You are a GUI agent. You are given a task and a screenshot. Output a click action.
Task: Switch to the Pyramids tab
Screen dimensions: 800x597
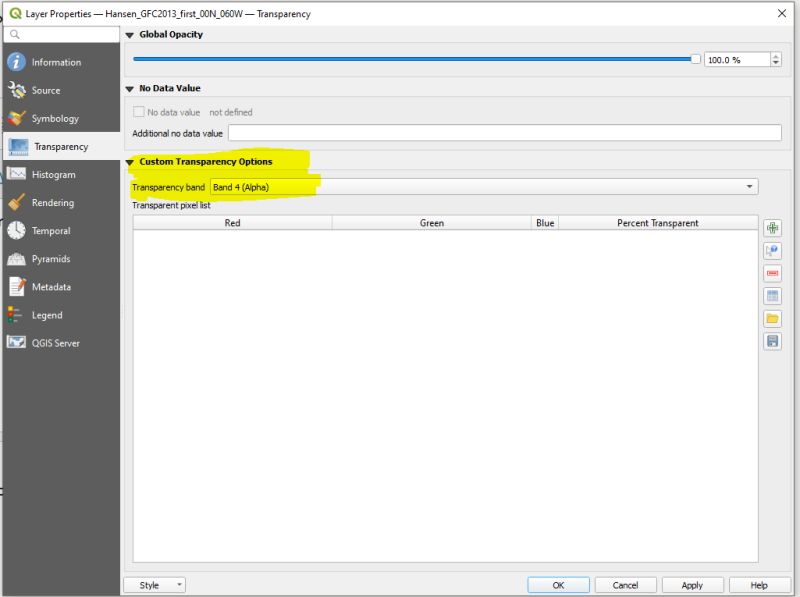click(x=61, y=259)
